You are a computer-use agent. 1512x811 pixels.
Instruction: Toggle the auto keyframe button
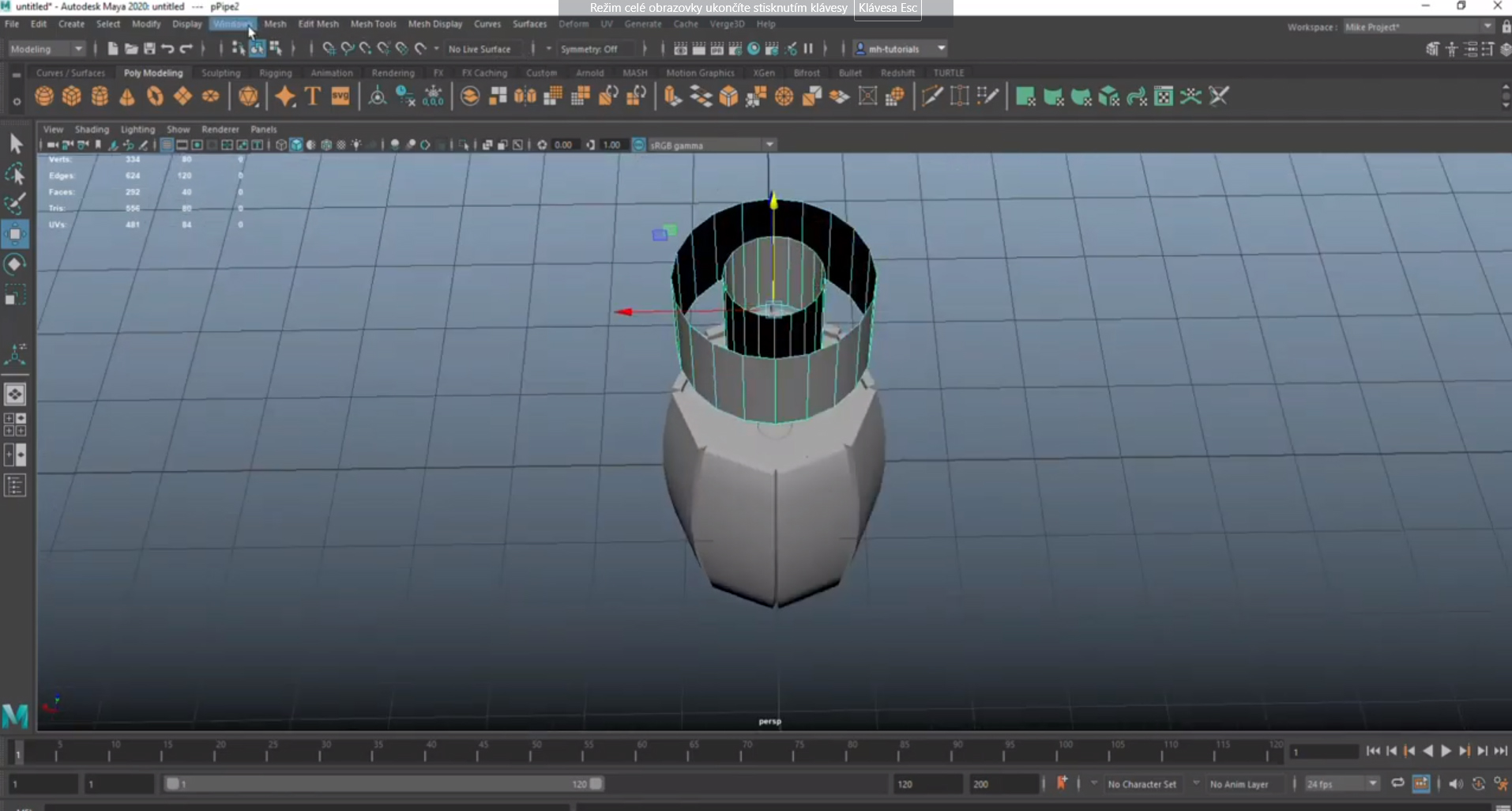point(1478,783)
